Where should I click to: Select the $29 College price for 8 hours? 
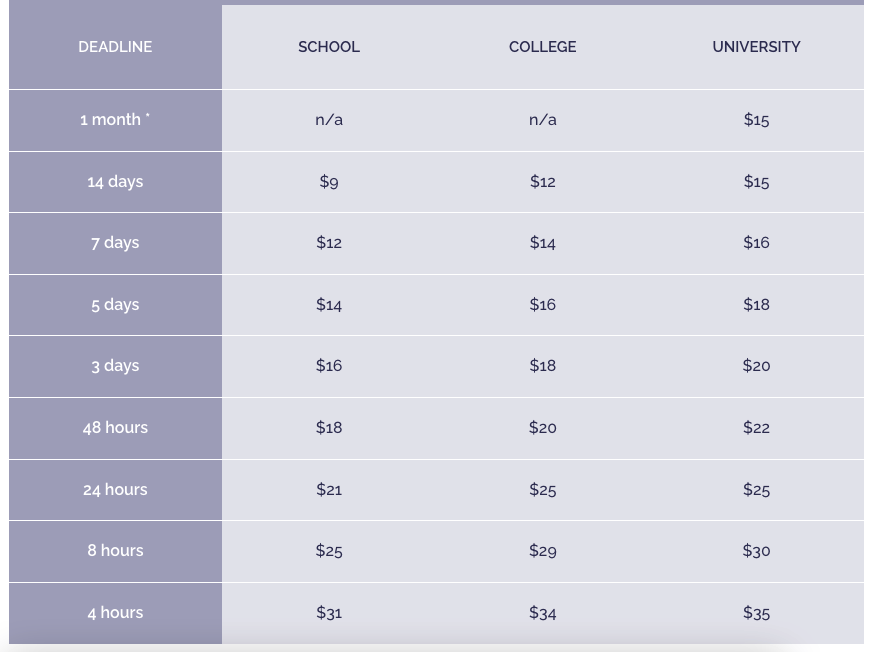tap(542, 551)
